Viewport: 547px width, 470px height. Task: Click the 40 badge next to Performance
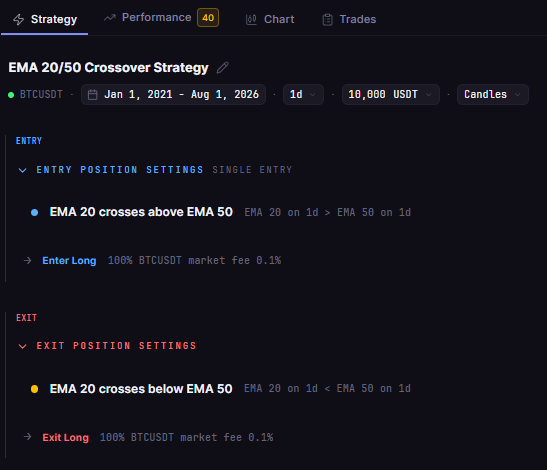coord(208,18)
